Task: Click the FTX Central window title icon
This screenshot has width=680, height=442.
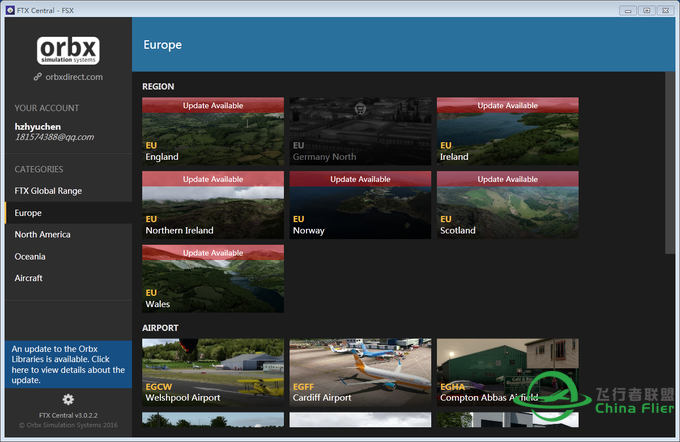Action: [x=10, y=10]
